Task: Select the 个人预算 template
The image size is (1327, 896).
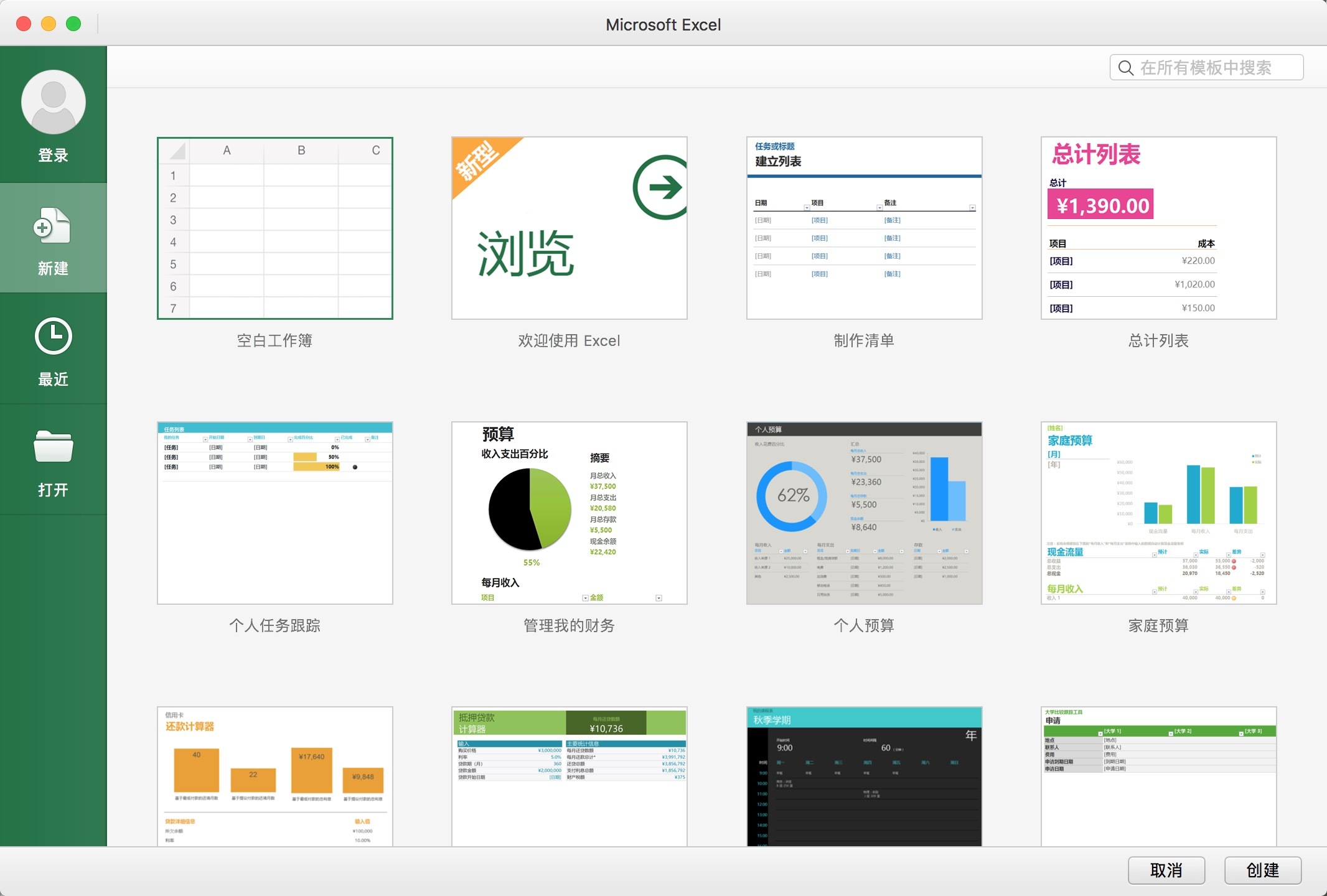Action: tap(864, 513)
